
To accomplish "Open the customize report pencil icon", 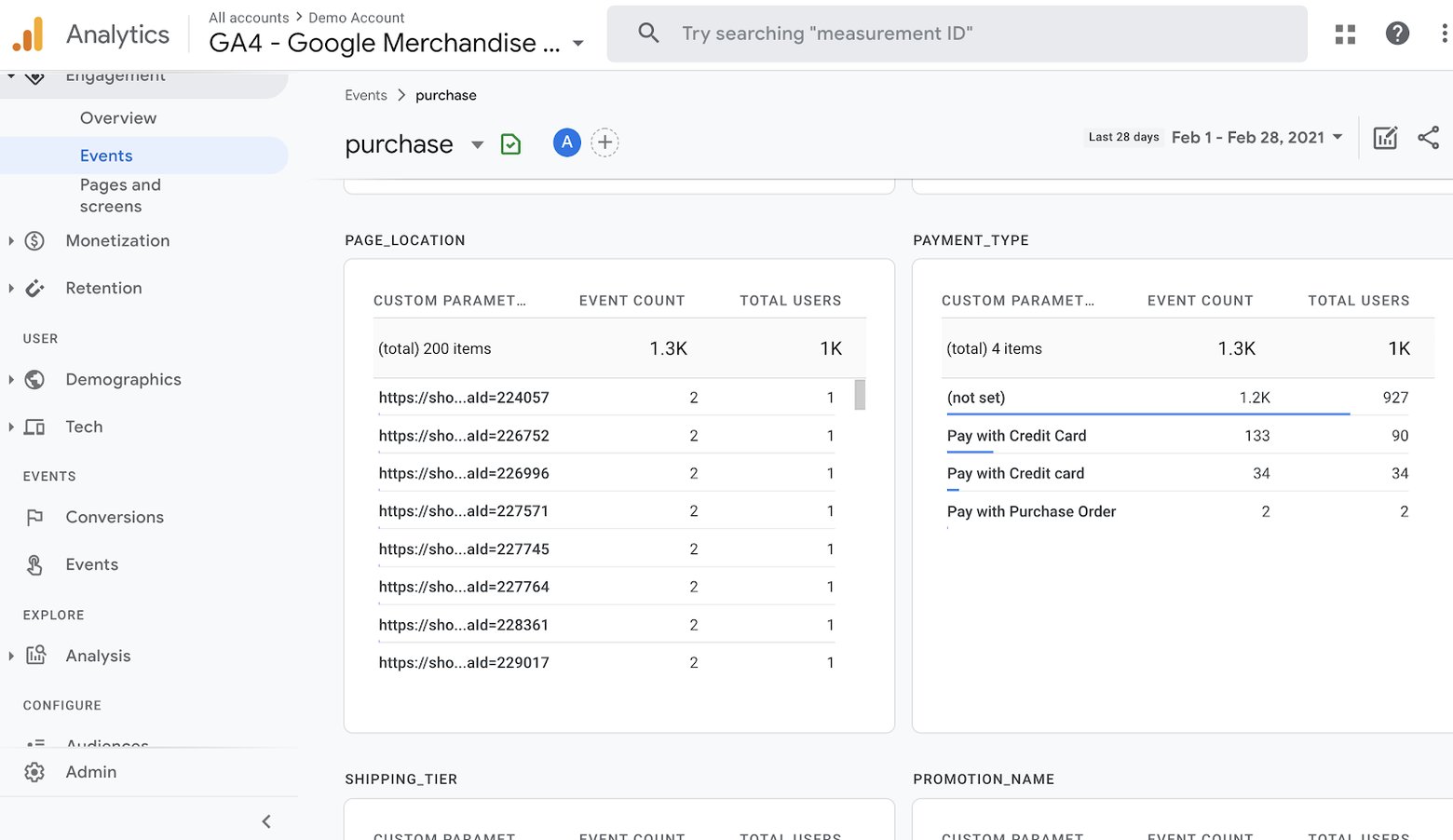I will pyautogui.click(x=1385, y=137).
